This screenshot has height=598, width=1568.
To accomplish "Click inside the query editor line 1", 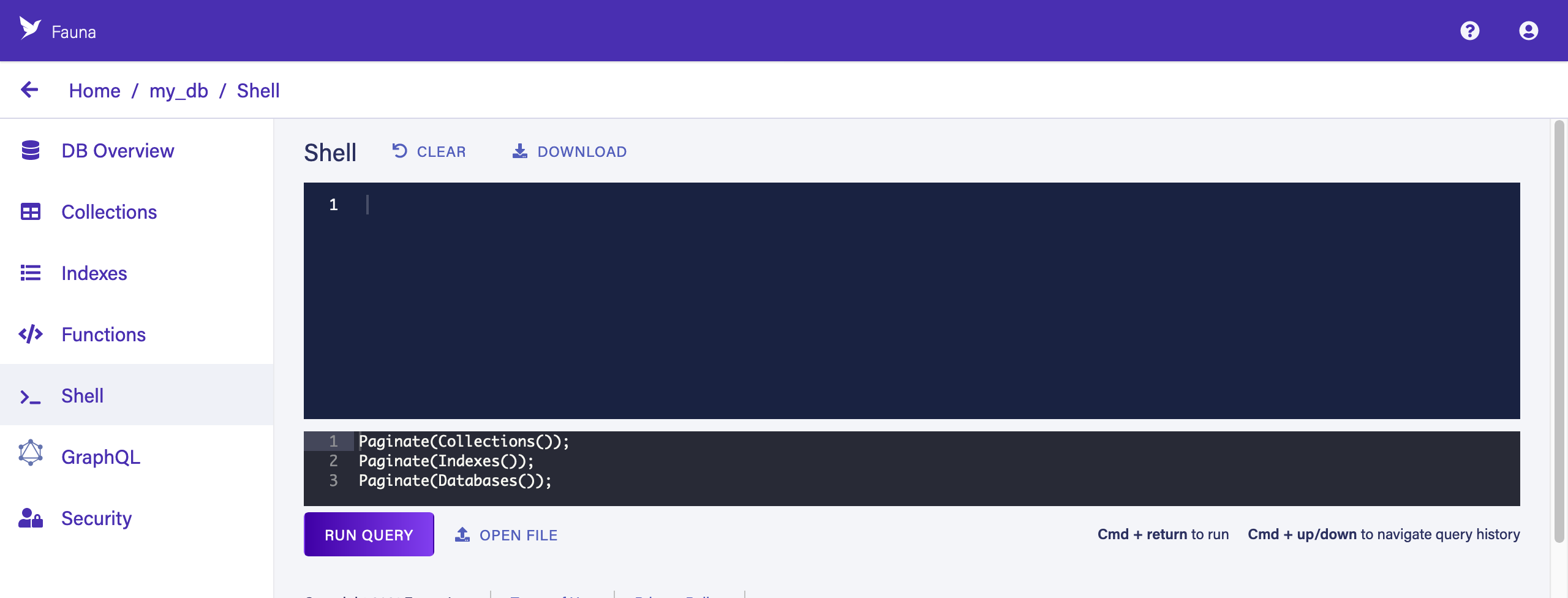I will click(429, 205).
